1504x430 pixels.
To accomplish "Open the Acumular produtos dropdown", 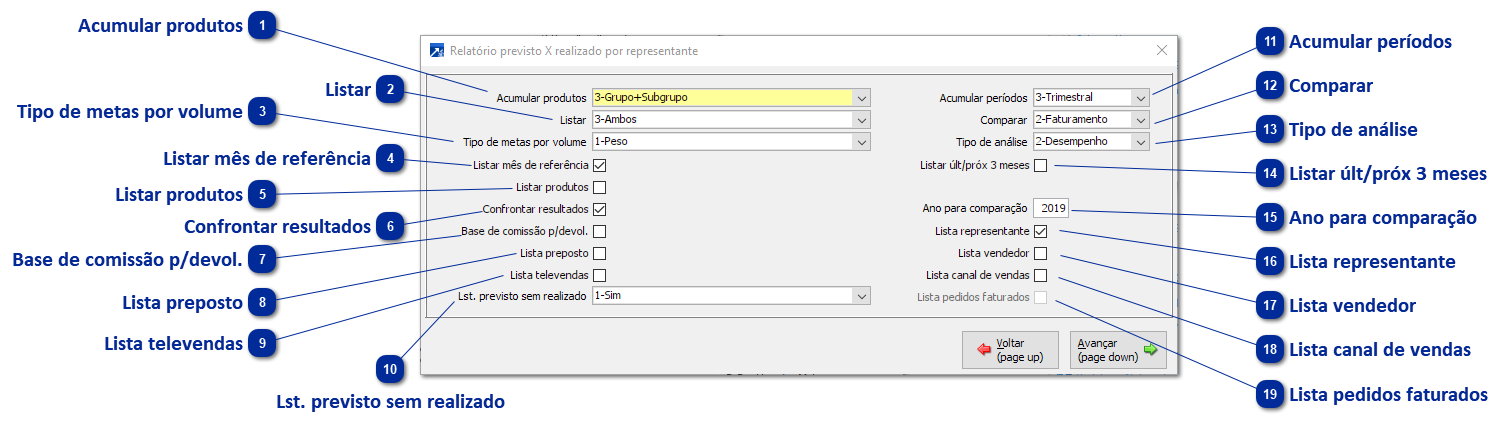I will 862,98.
